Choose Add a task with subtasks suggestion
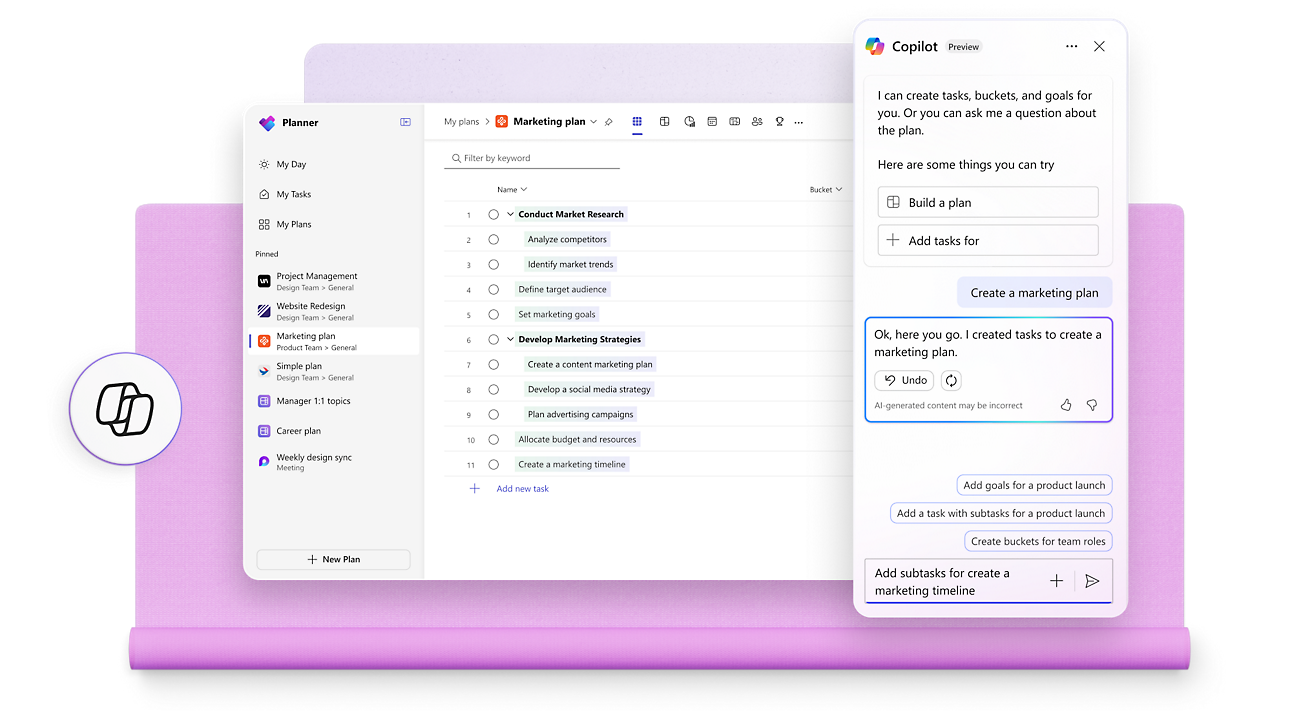 pyautogui.click(x=1001, y=513)
